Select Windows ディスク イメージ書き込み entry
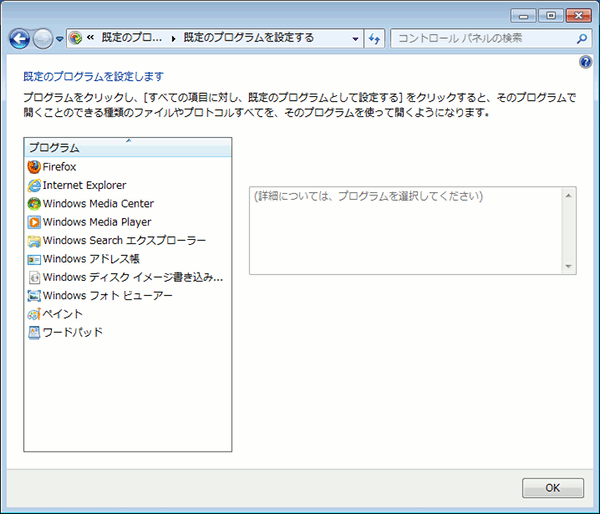 click(132, 277)
